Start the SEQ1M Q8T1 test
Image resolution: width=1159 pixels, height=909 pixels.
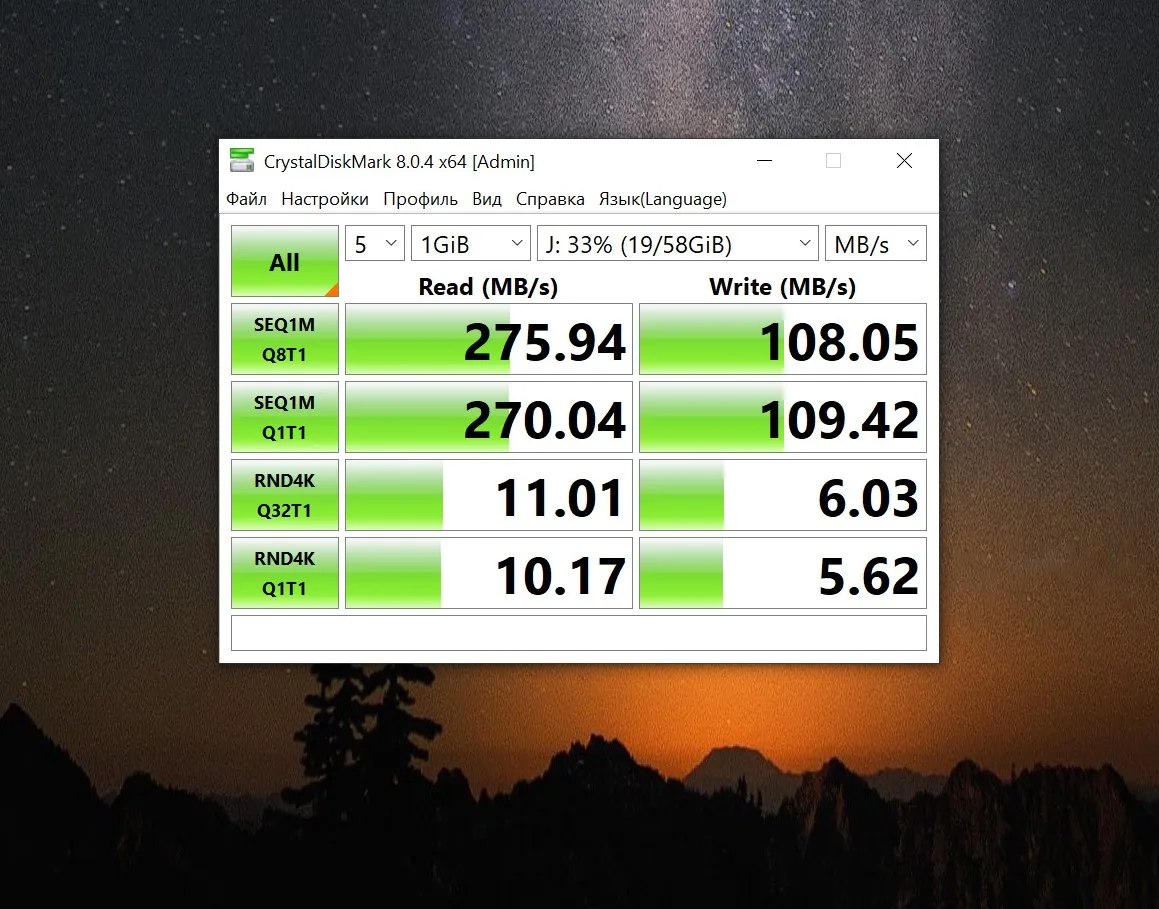[285, 339]
